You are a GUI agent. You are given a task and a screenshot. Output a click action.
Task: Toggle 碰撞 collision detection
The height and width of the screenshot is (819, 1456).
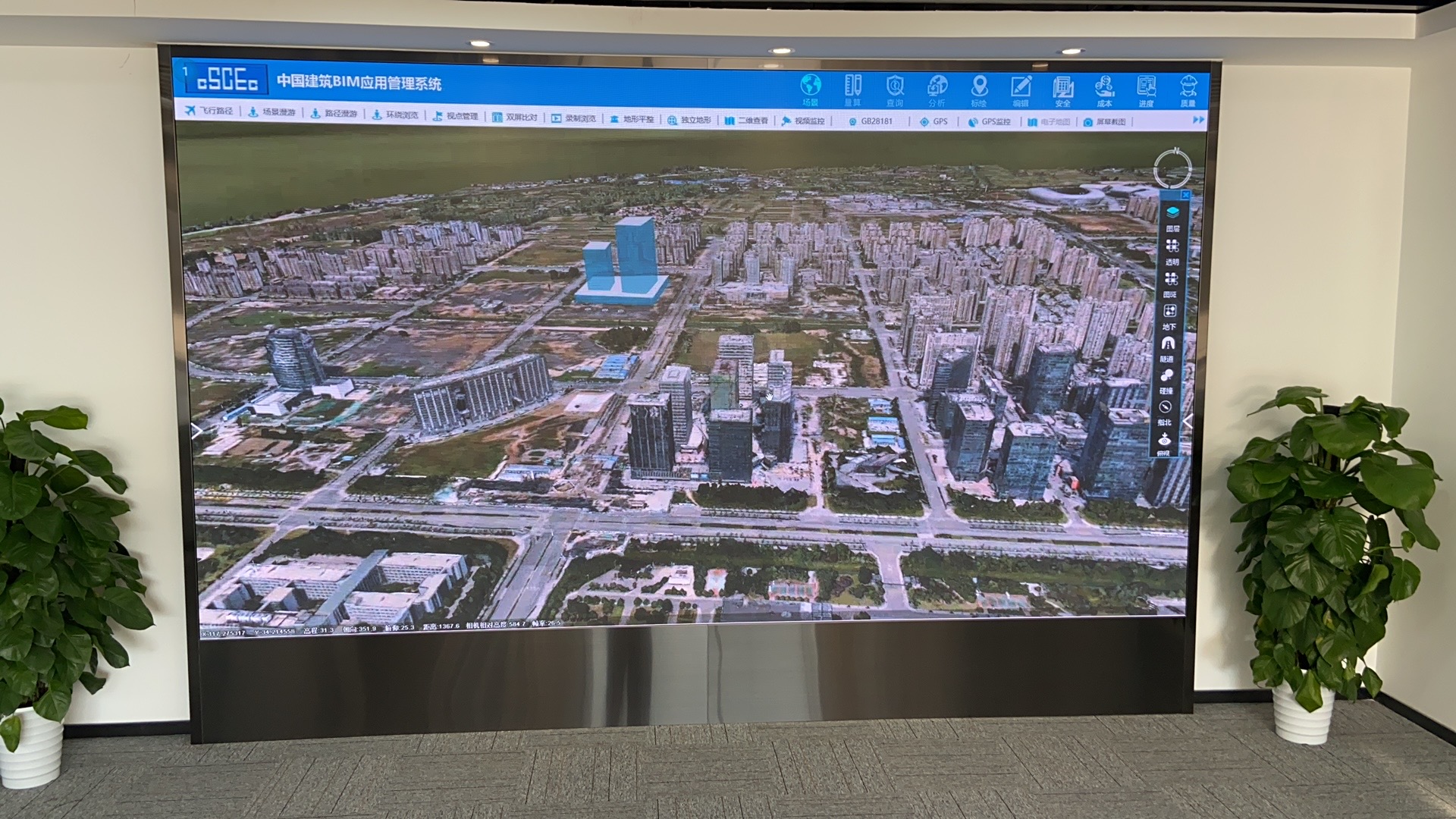[1167, 376]
